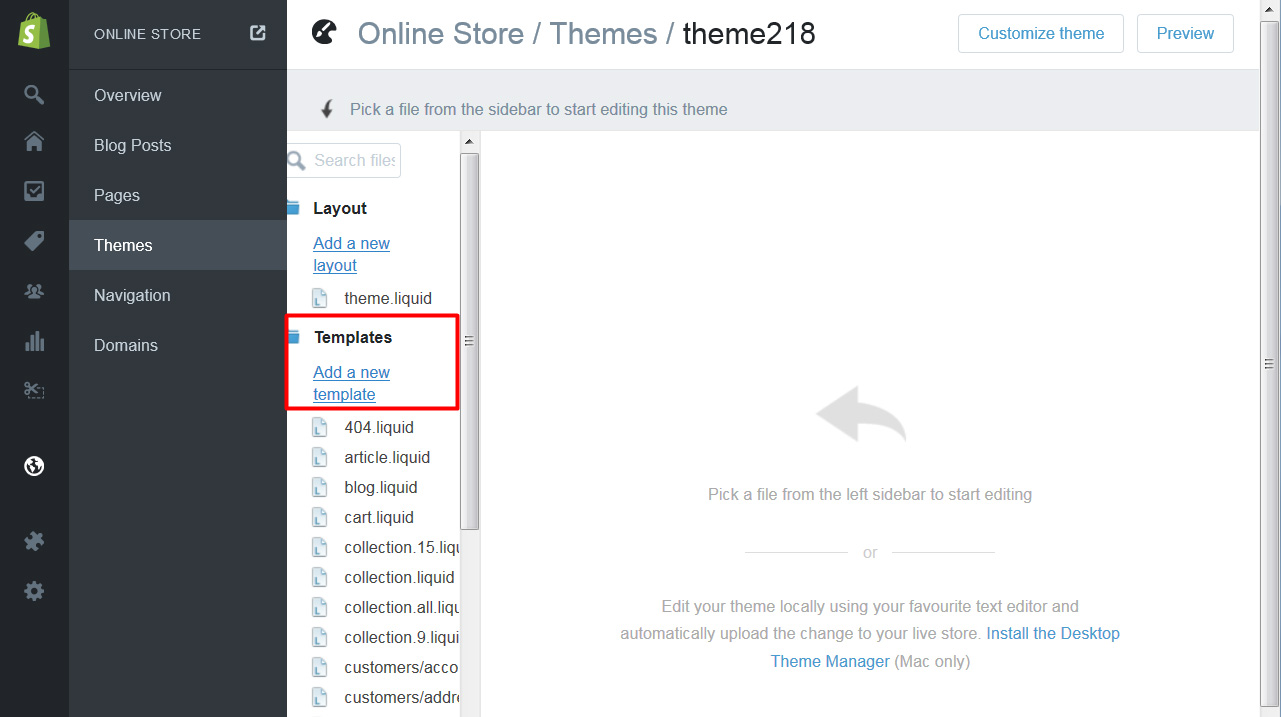Click ONLINE STORE header label
Image resolution: width=1281 pixels, height=717 pixels.
pyautogui.click(x=147, y=34)
